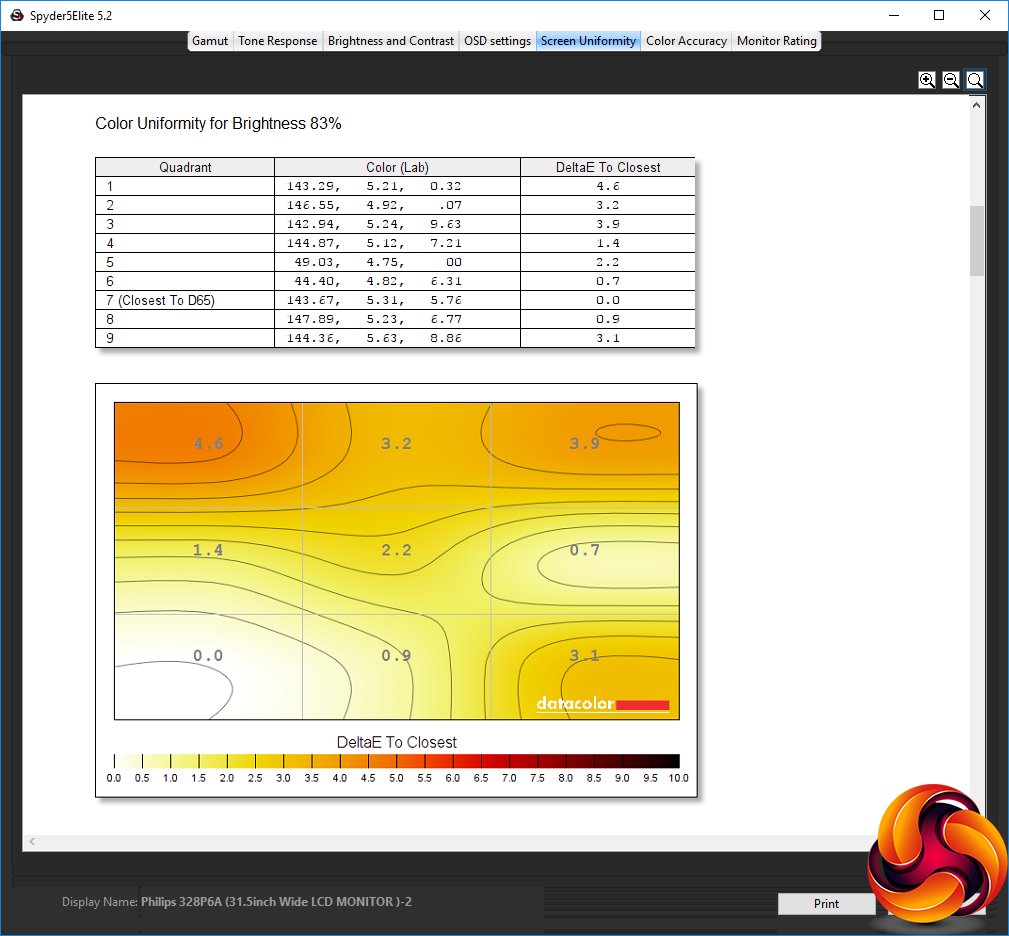Click the Philips 328P6A display name text
1009x936 pixels.
(x=276, y=902)
